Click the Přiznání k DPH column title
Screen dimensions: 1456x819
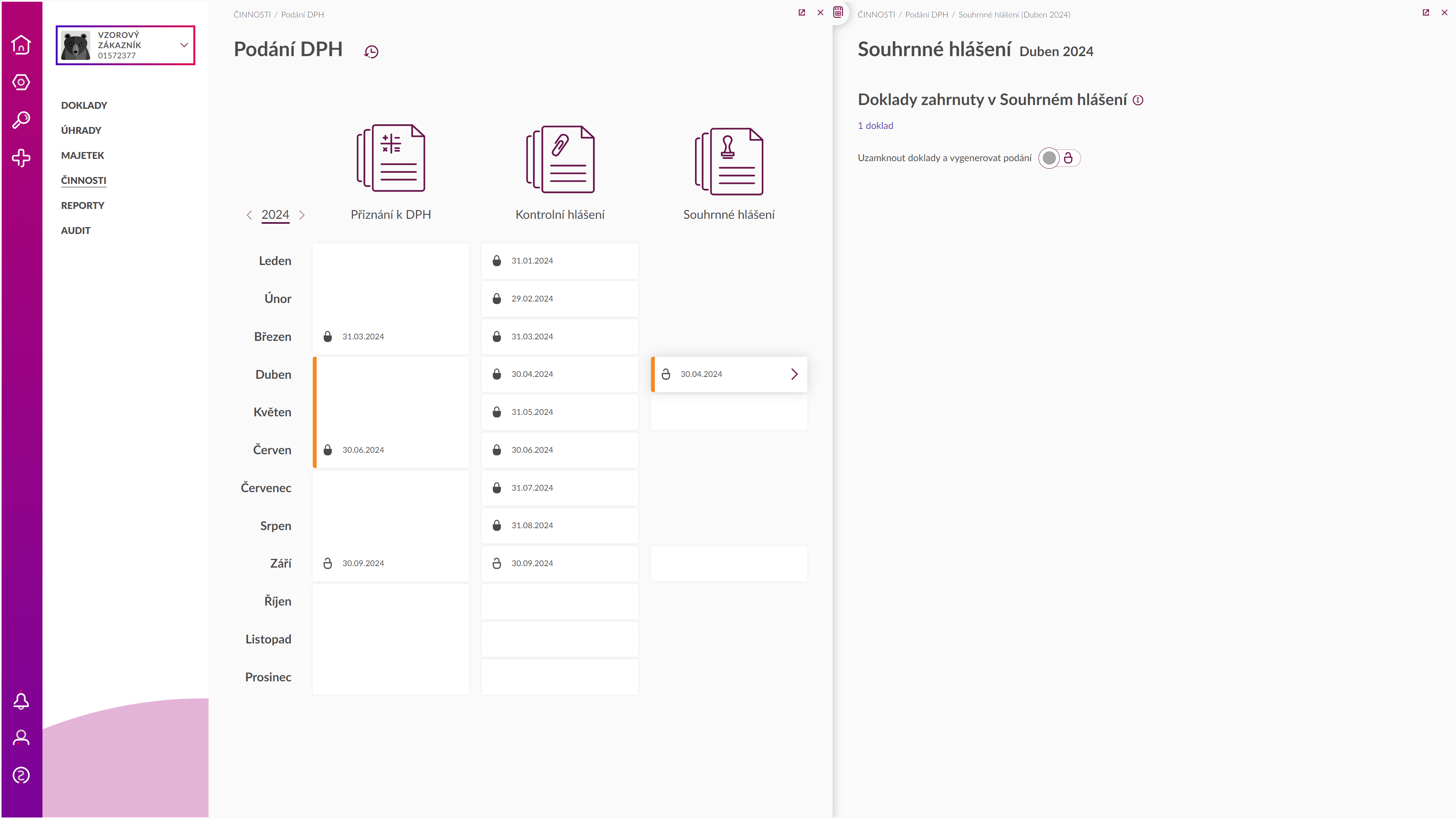[391, 215]
